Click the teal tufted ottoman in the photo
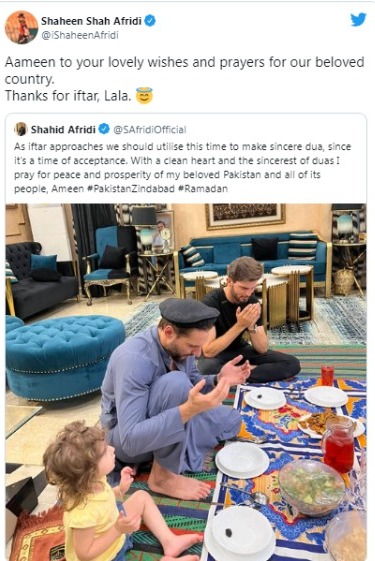Viewport: 375px width, 561px height. pyautogui.click(x=65, y=356)
